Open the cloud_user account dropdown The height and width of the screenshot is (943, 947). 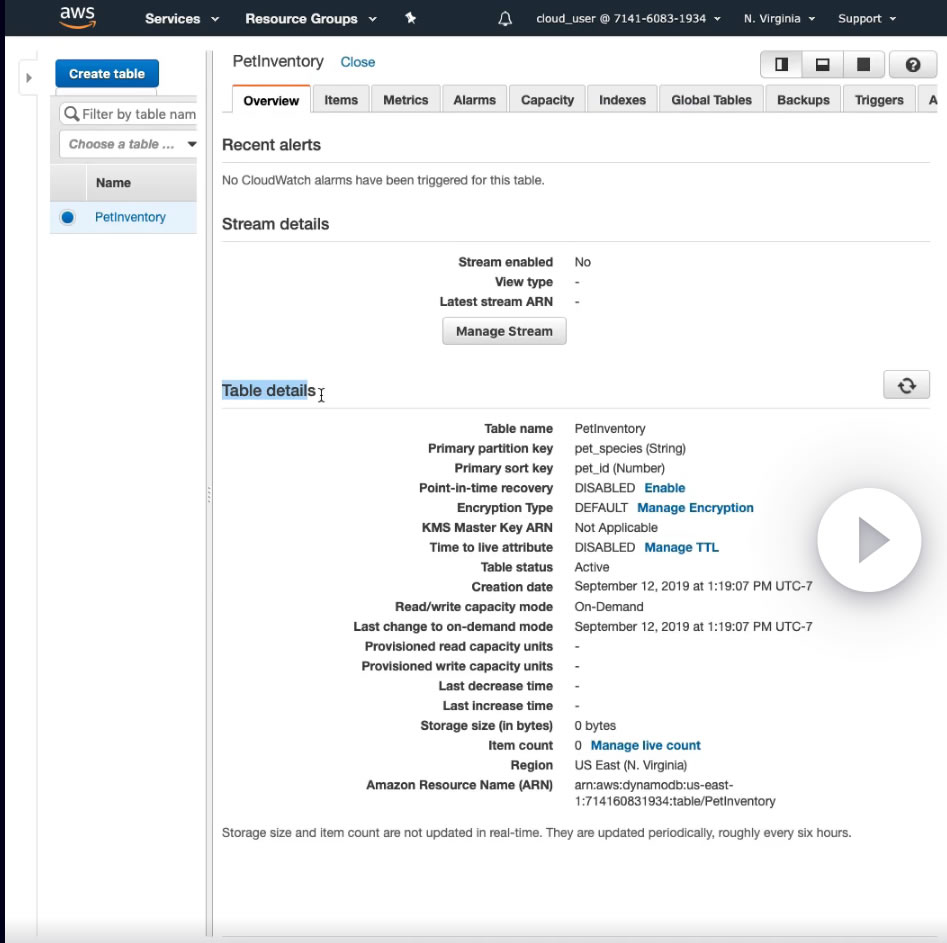point(628,19)
